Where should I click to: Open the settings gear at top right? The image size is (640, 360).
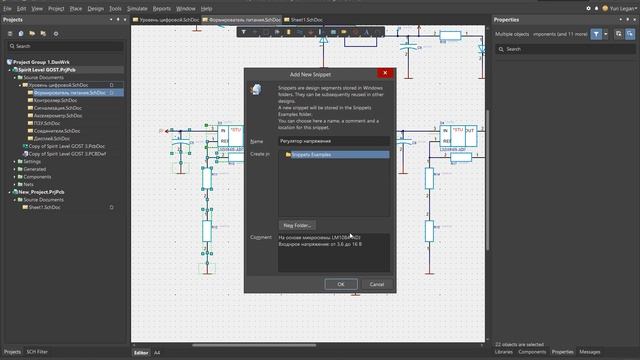588,8
